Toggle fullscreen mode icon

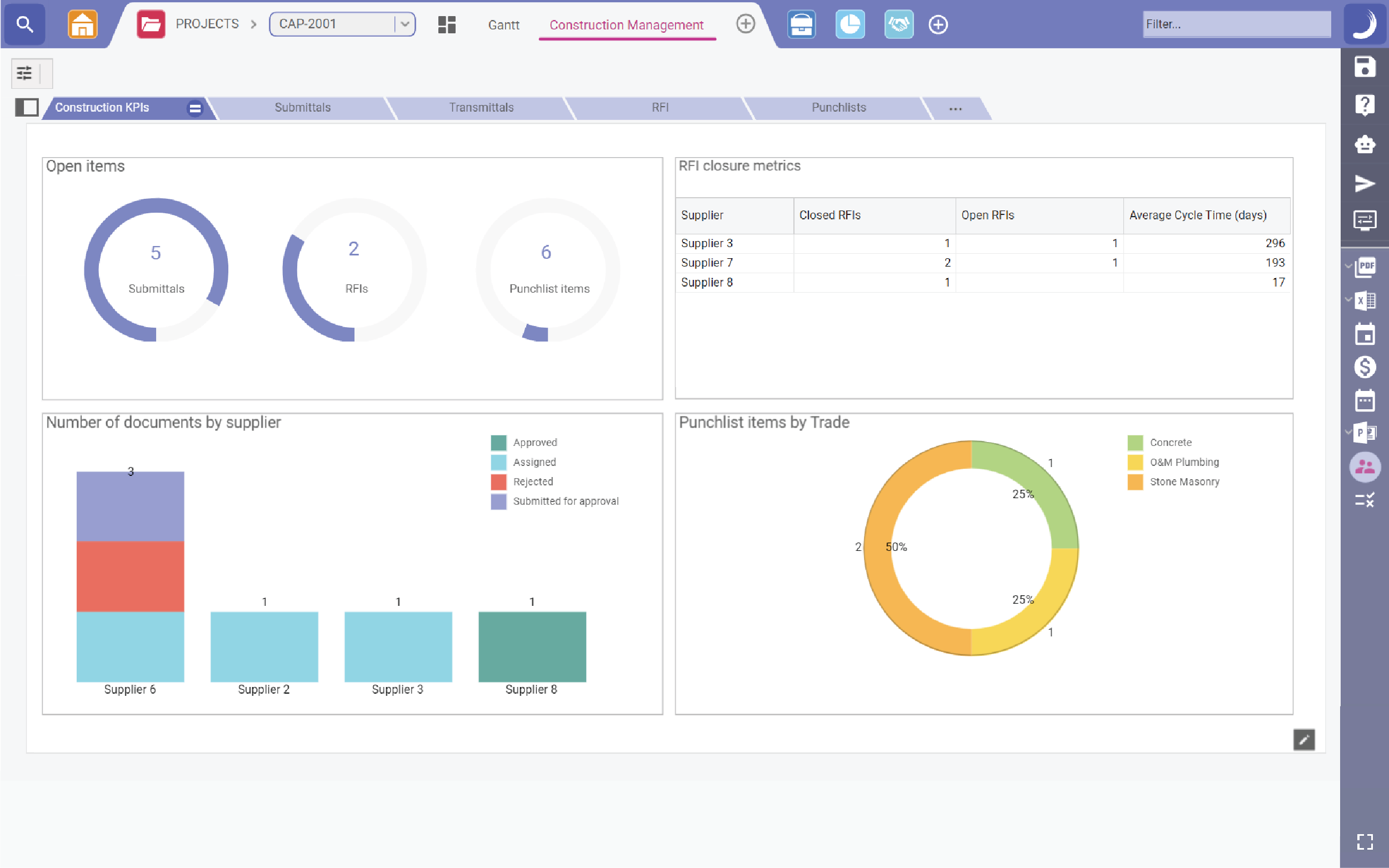coord(1365,841)
